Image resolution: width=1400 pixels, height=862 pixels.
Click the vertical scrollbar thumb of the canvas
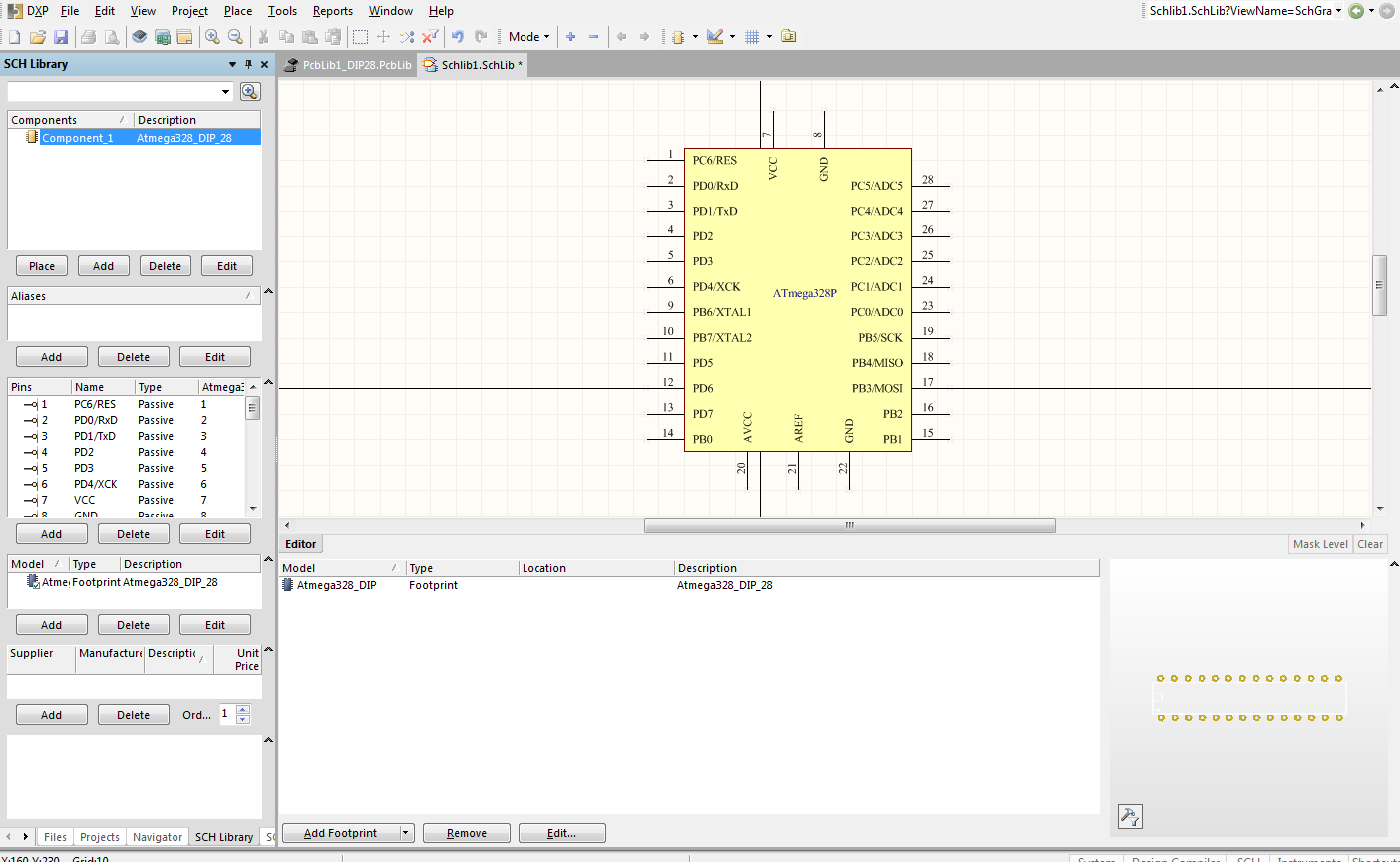coord(1380,285)
